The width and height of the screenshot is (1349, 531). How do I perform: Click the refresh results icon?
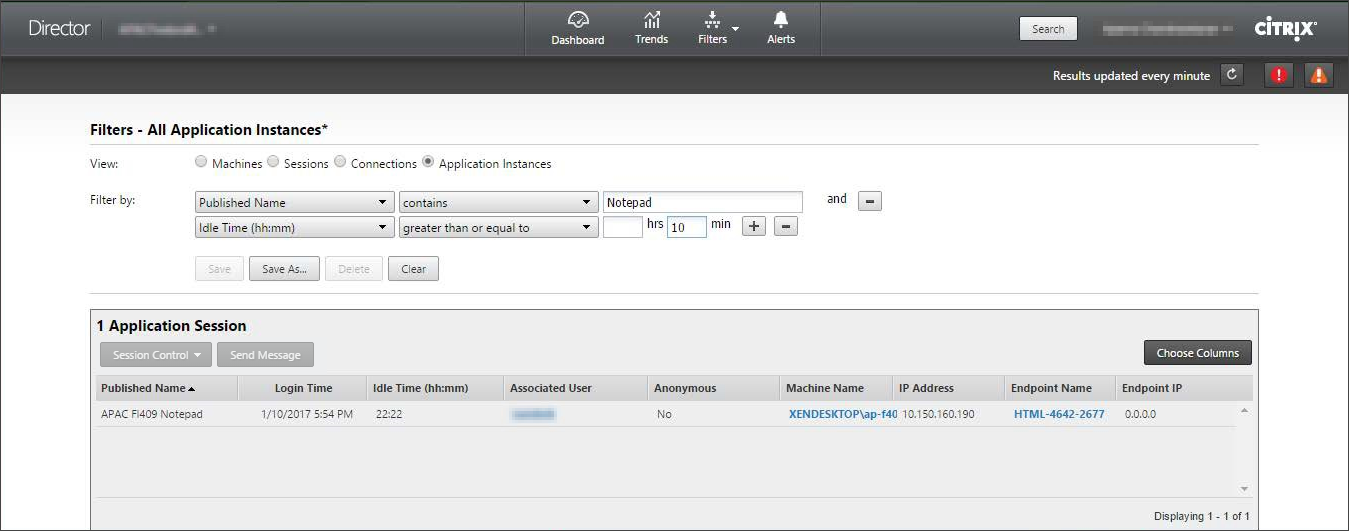tap(1232, 75)
